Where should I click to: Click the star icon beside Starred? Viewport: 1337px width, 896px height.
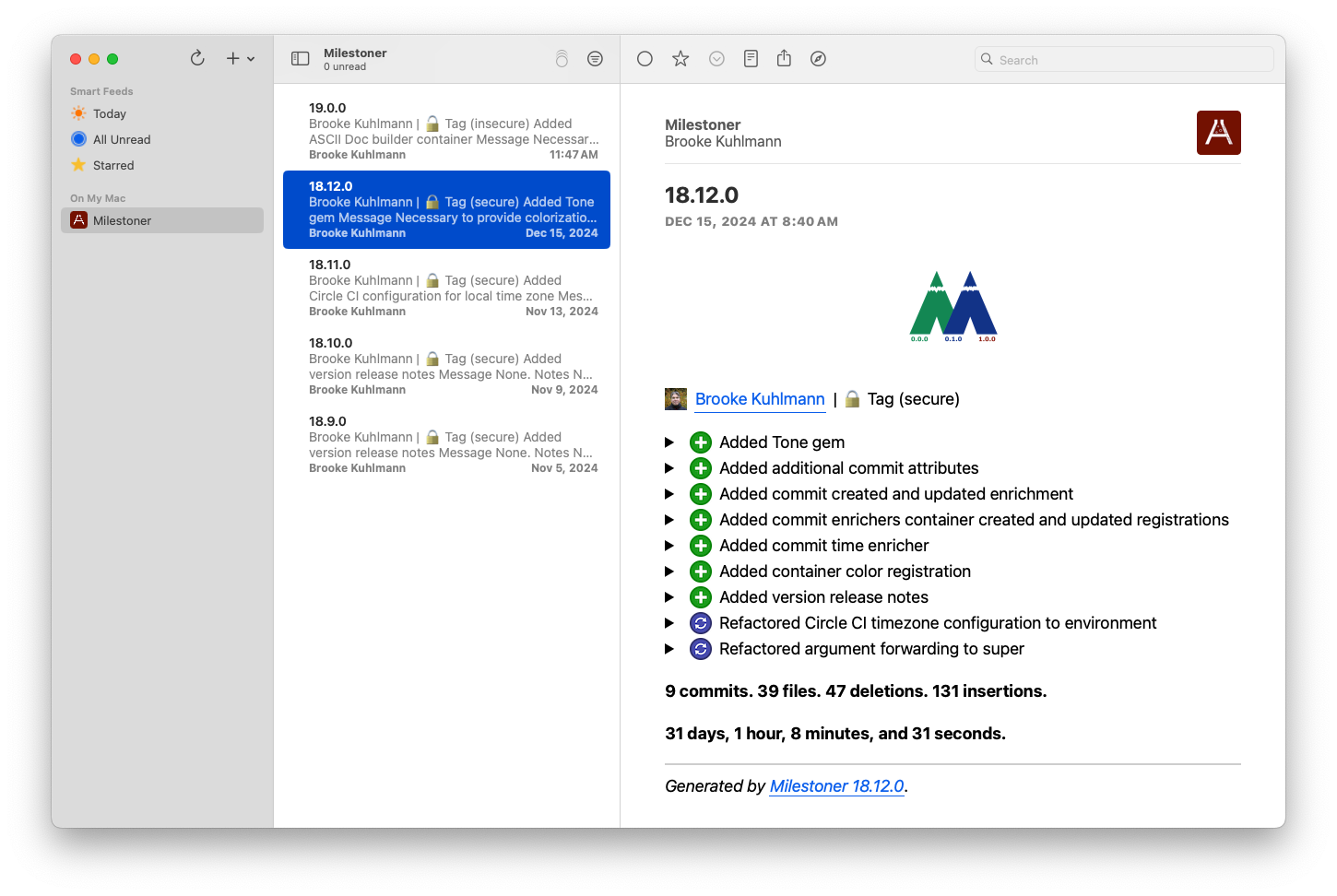click(x=78, y=165)
